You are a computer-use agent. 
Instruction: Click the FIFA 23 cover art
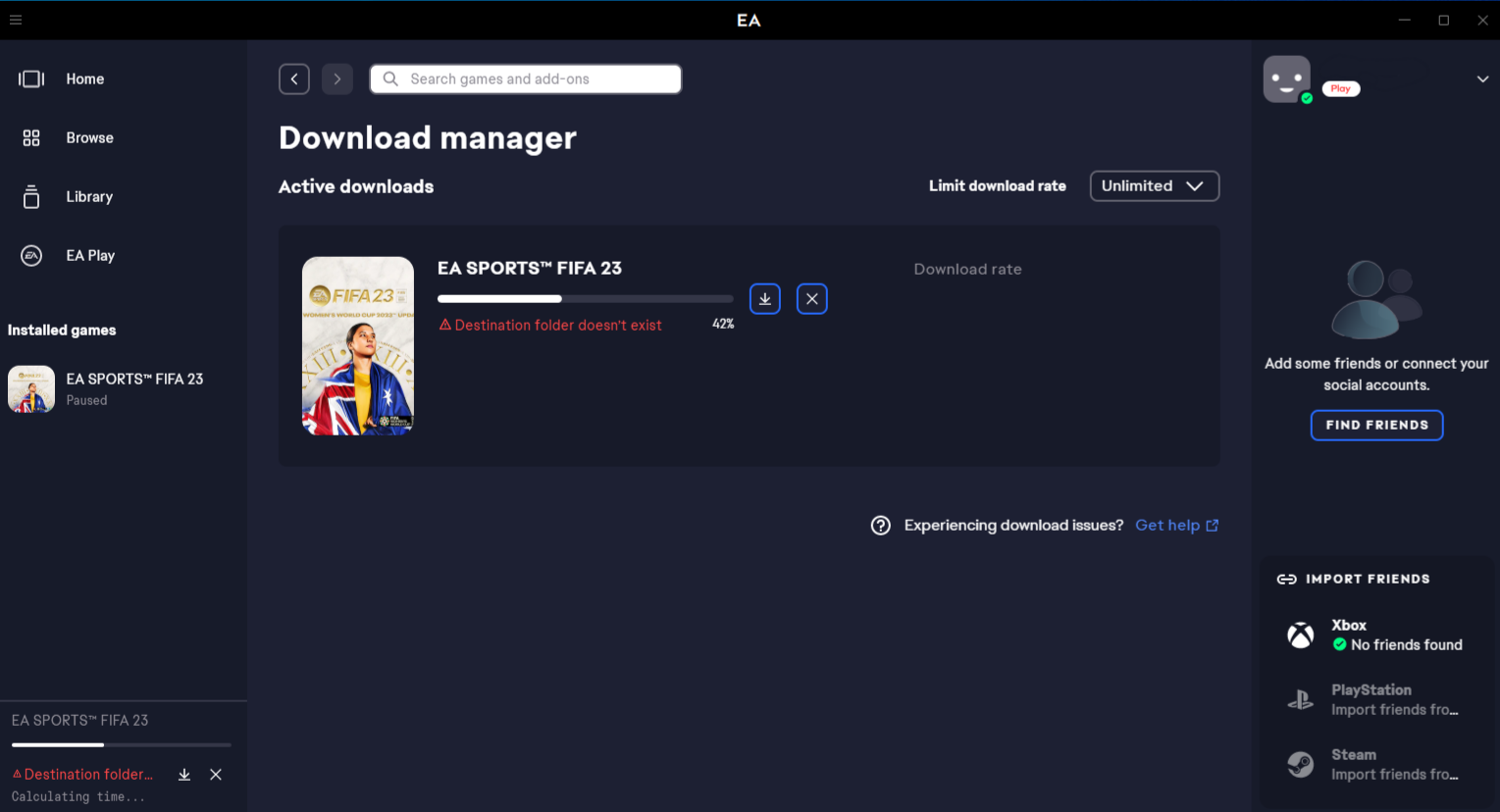(x=358, y=345)
